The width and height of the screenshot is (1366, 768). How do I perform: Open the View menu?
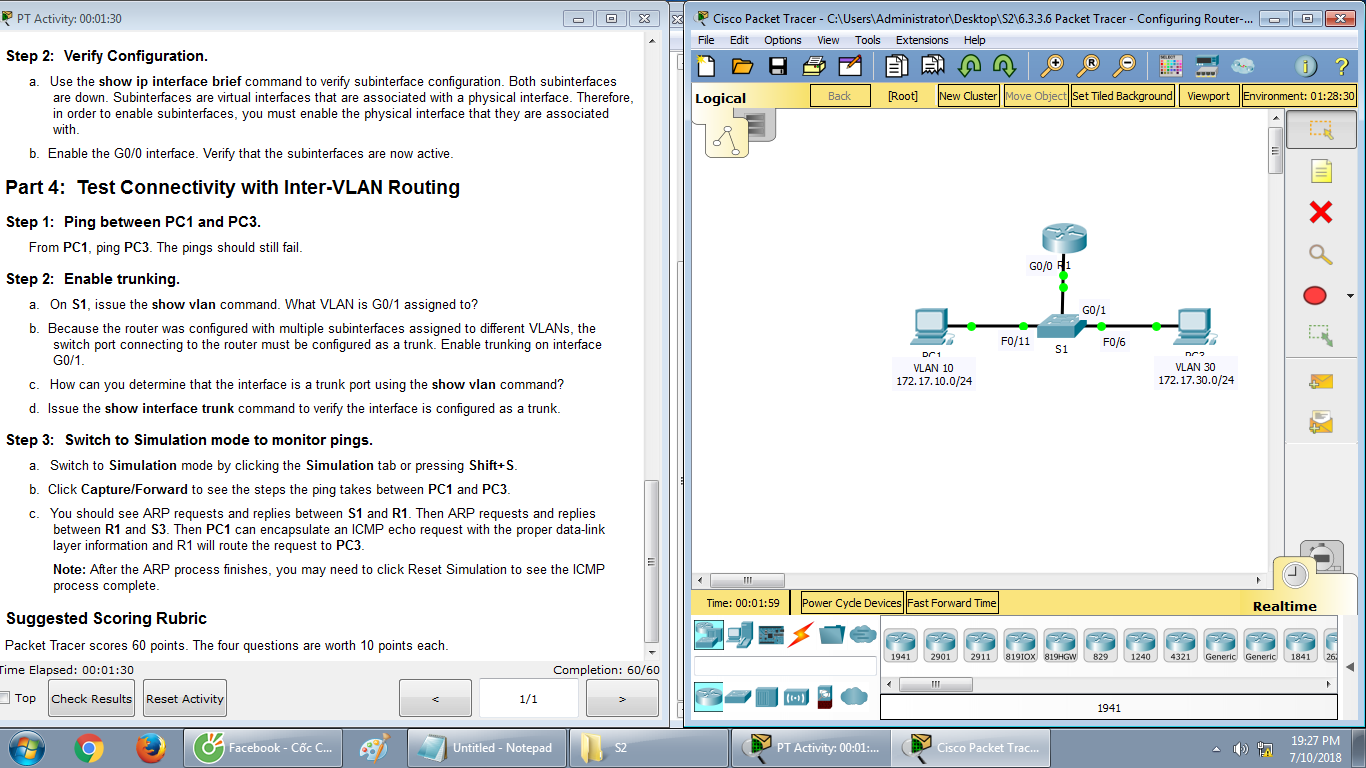coord(828,40)
